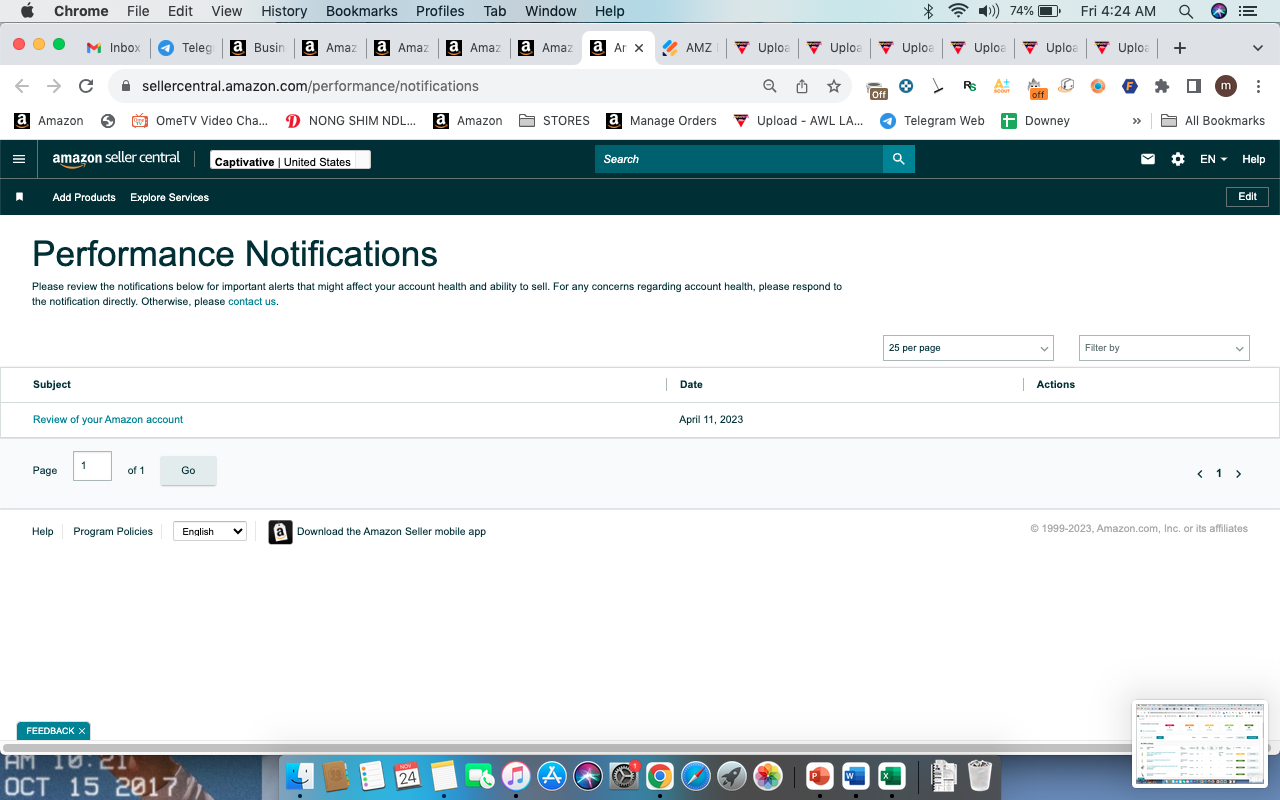Open the Bookmarks menu
The width and height of the screenshot is (1280, 800).
click(x=362, y=11)
